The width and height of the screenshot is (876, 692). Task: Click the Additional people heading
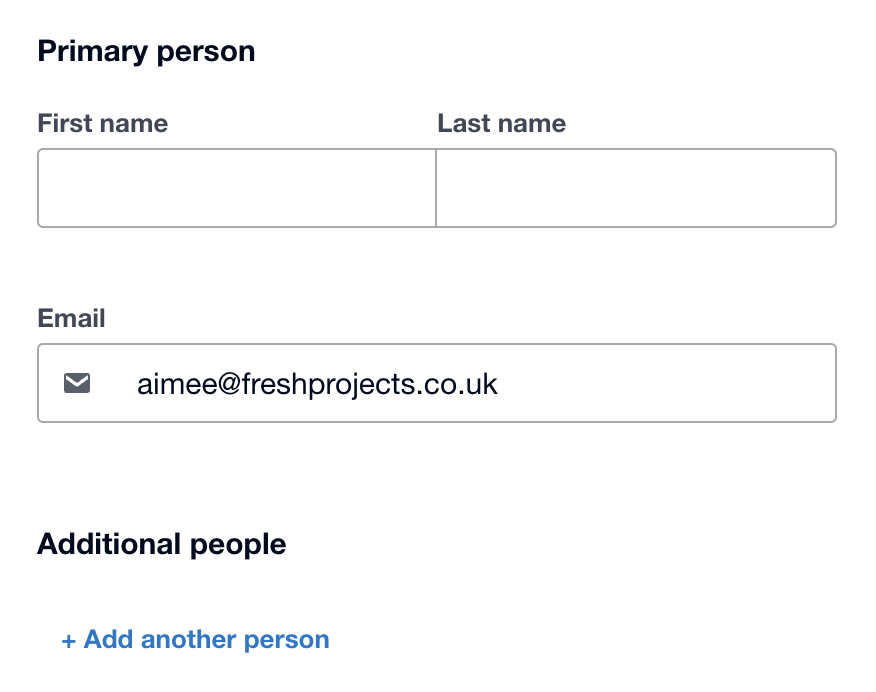click(x=162, y=544)
